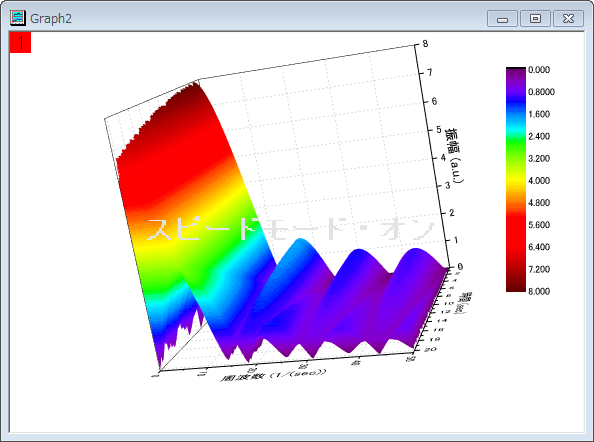This screenshot has height=442, width=594.
Task: Minimize the Graph2 window
Action: pos(502,19)
